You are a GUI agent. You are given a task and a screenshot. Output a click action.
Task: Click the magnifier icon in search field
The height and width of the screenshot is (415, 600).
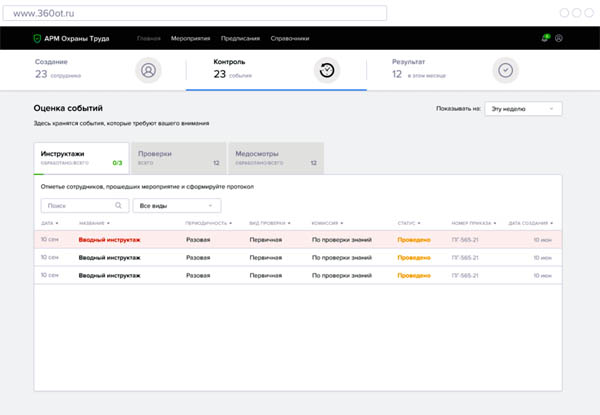point(118,205)
